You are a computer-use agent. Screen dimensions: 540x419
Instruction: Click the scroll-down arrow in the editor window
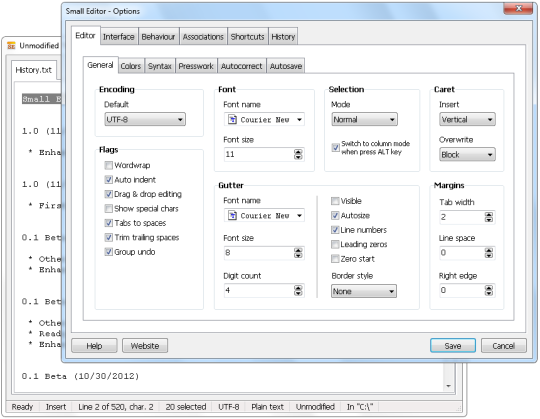(x=448, y=386)
